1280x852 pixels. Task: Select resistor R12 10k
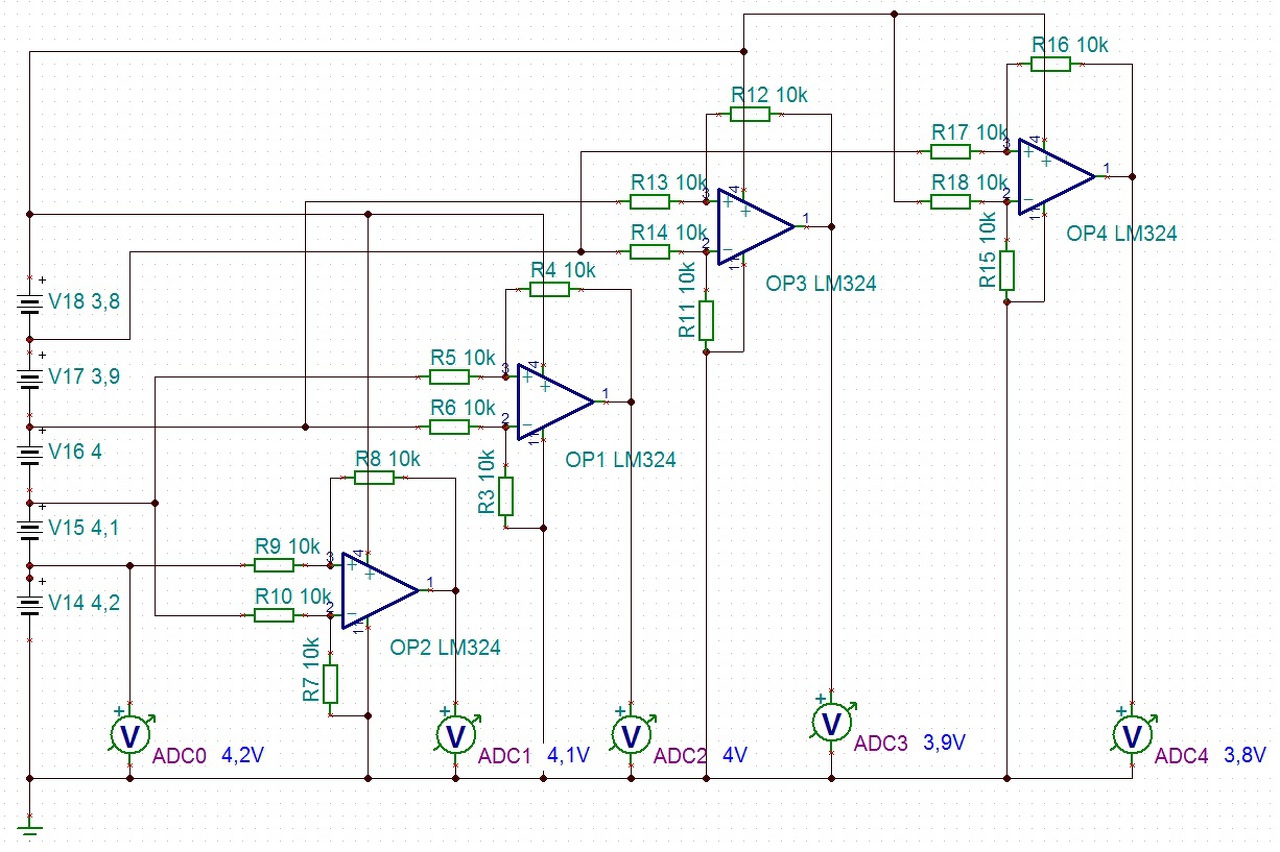(750, 115)
